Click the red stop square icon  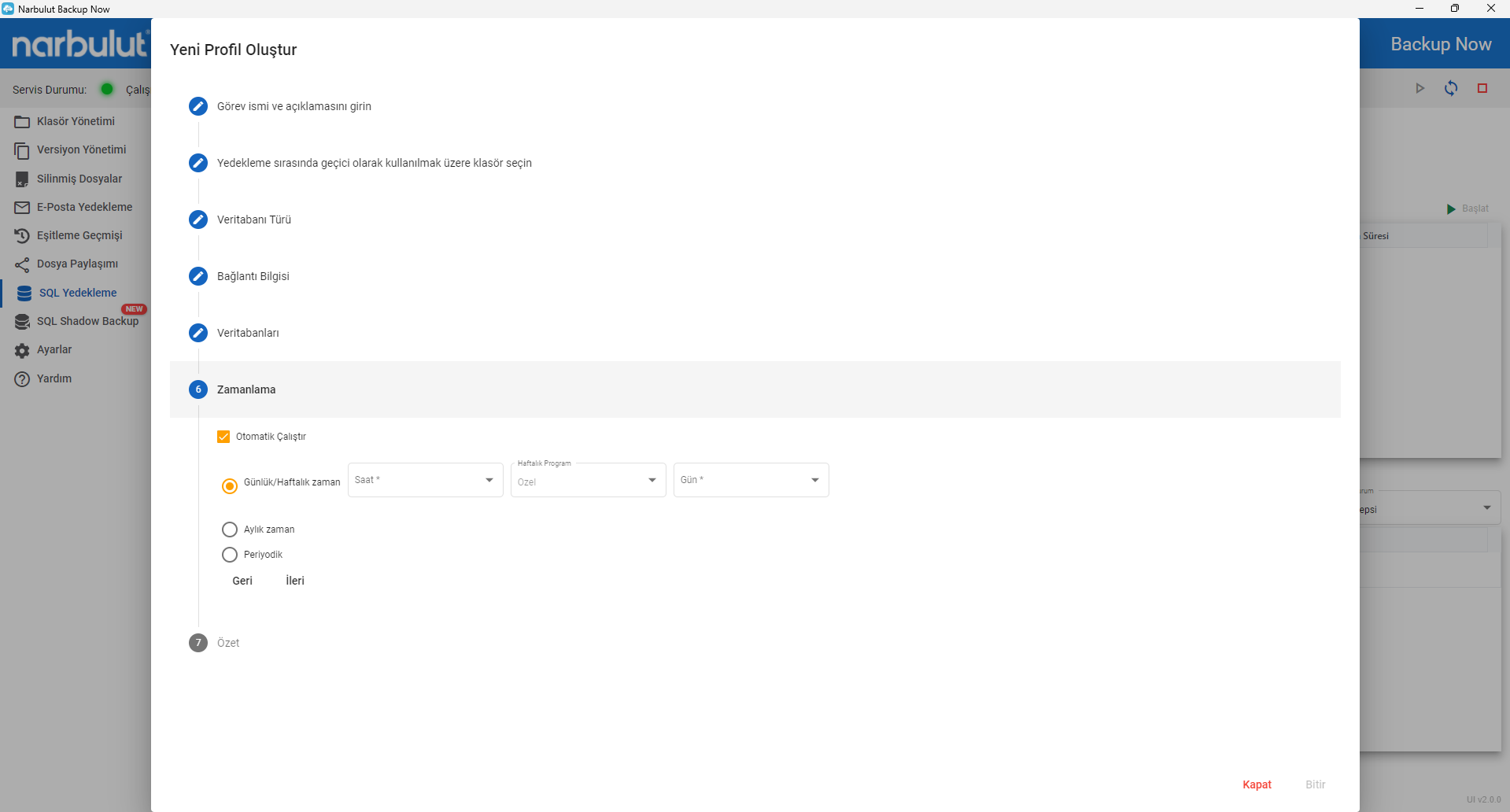coord(1482,88)
